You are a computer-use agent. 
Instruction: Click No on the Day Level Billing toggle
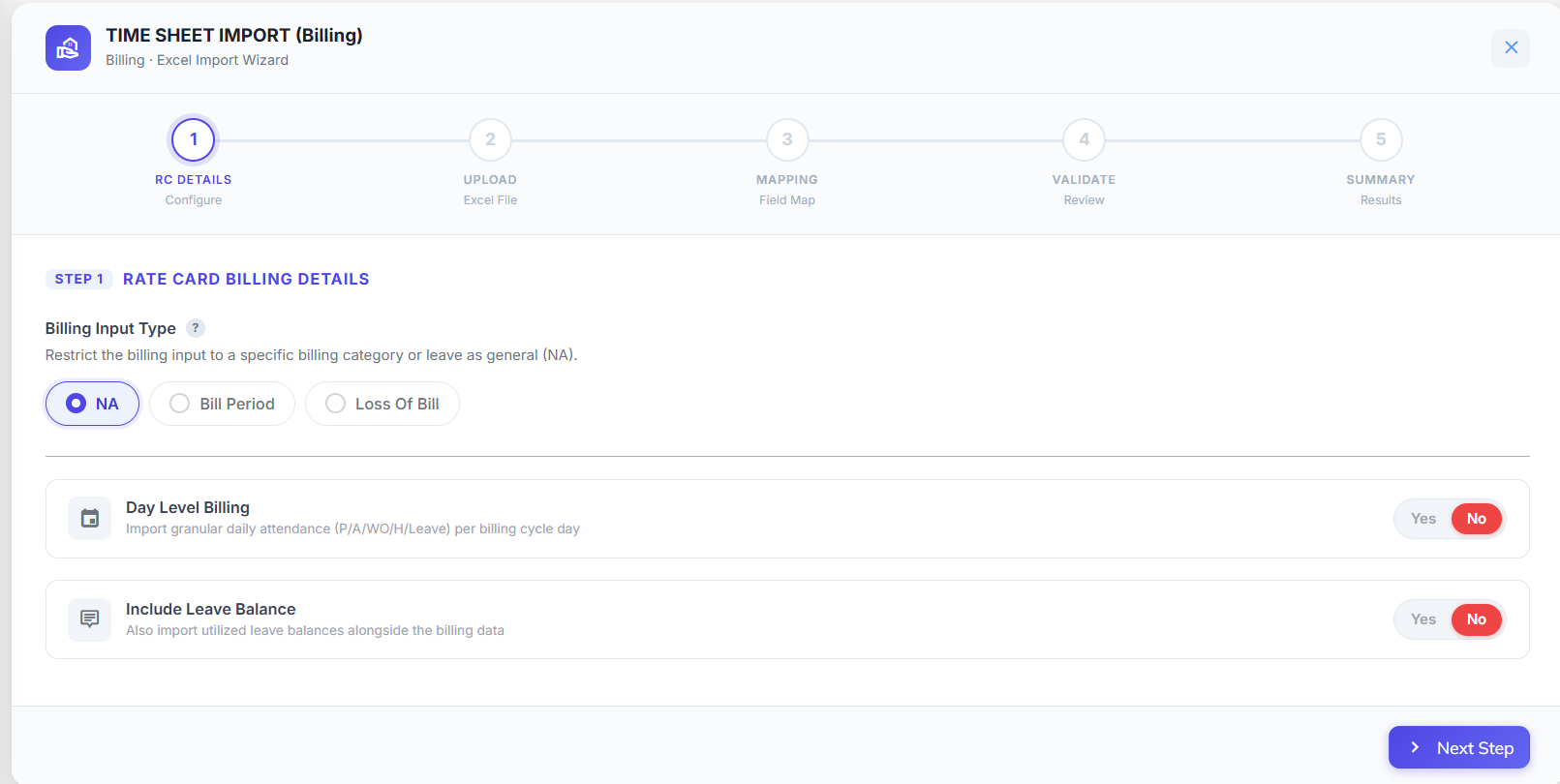[1476, 519]
